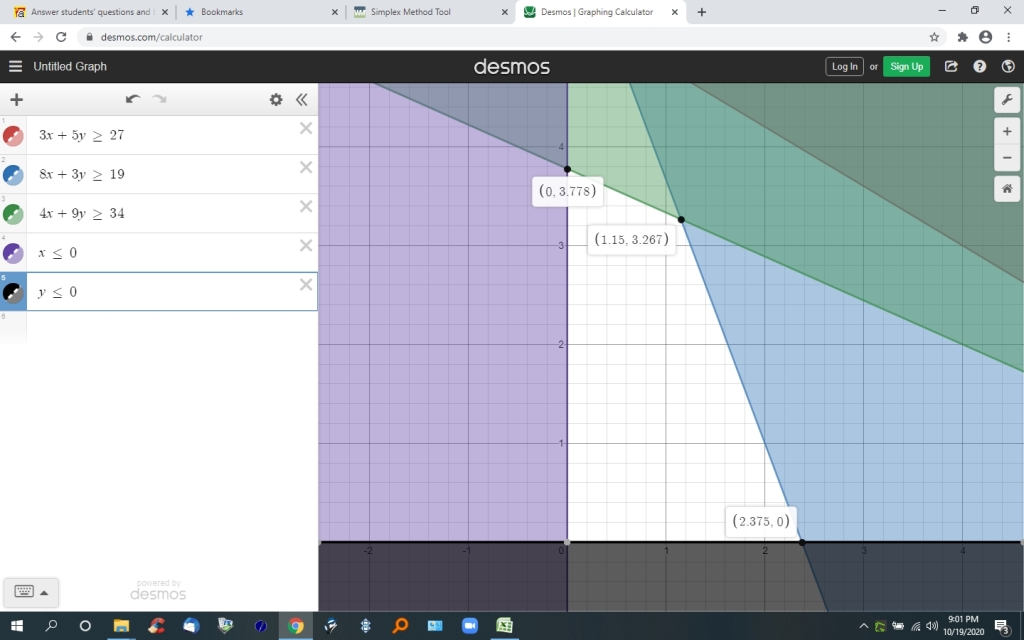The height and width of the screenshot is (640, 1024).
Task: Open the browser extensions puzzle icon
Action: [962, 37]
